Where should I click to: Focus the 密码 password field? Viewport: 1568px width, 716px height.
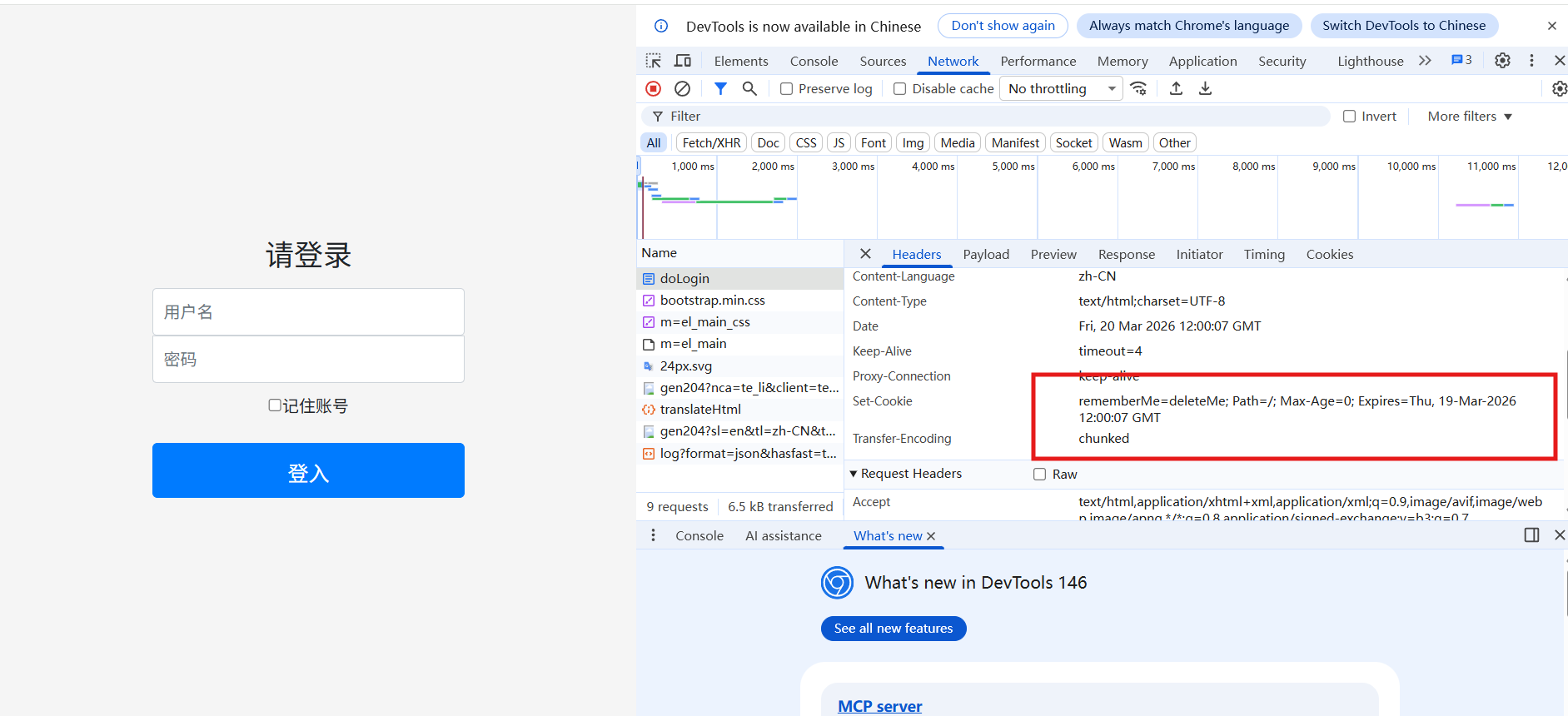[x=308, y=359]
